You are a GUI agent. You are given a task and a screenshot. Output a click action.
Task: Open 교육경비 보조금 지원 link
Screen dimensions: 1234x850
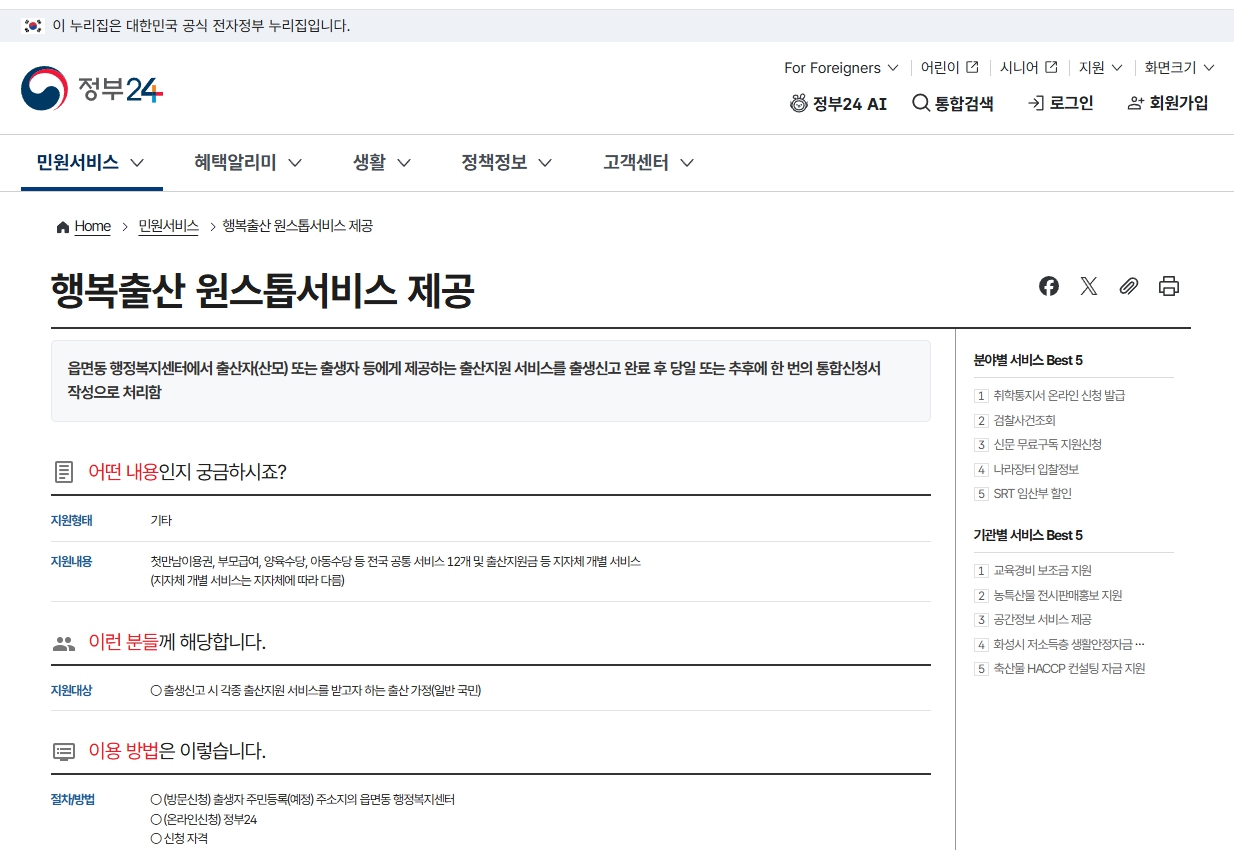pyautogui.click(x=1042, y=571)
